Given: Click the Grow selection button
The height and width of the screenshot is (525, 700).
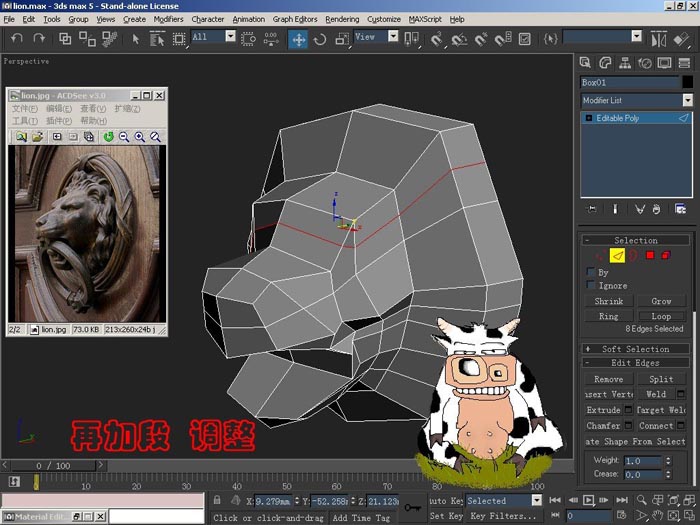Looking at the screenshot, I should (x=661, y=301).
